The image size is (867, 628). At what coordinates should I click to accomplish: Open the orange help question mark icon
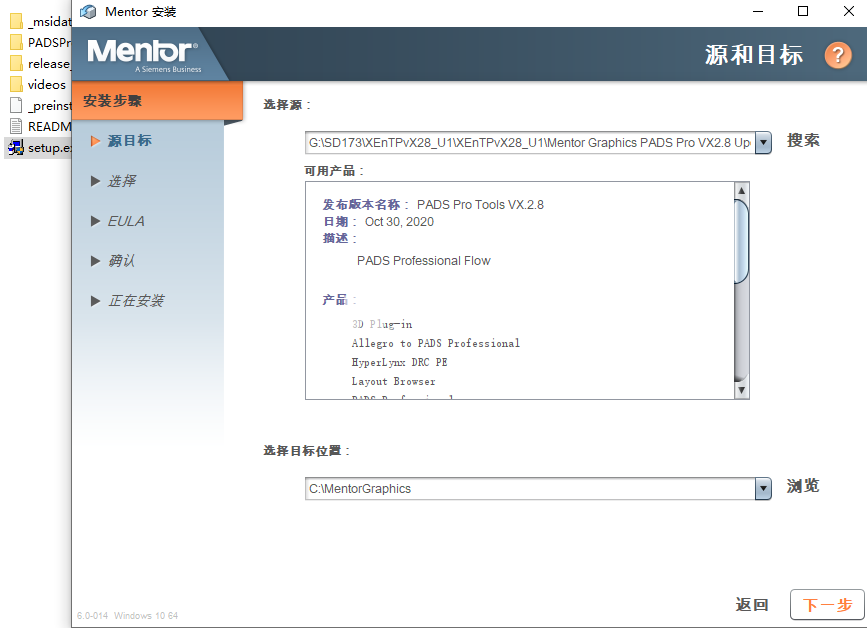[838, 55]
